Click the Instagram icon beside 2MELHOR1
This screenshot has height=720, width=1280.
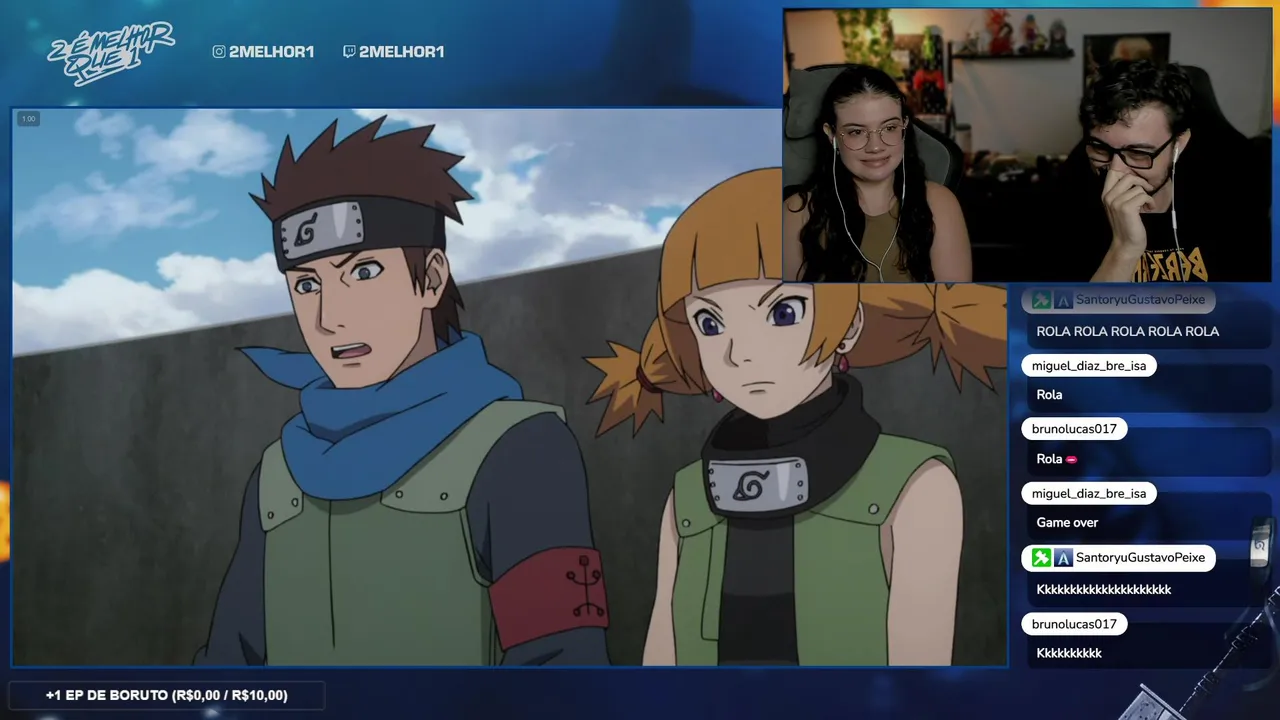tap(219, 51)
